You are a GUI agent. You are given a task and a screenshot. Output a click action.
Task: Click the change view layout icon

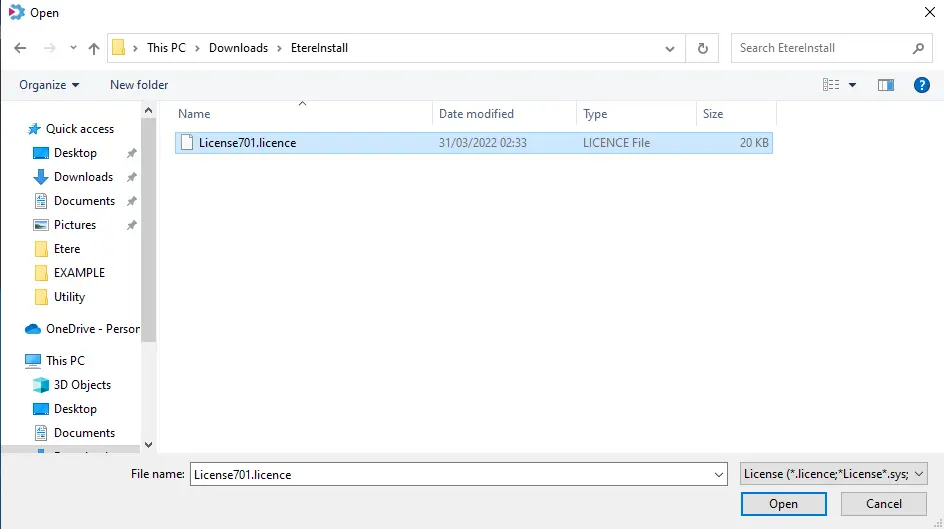click(x=831, y=85)
